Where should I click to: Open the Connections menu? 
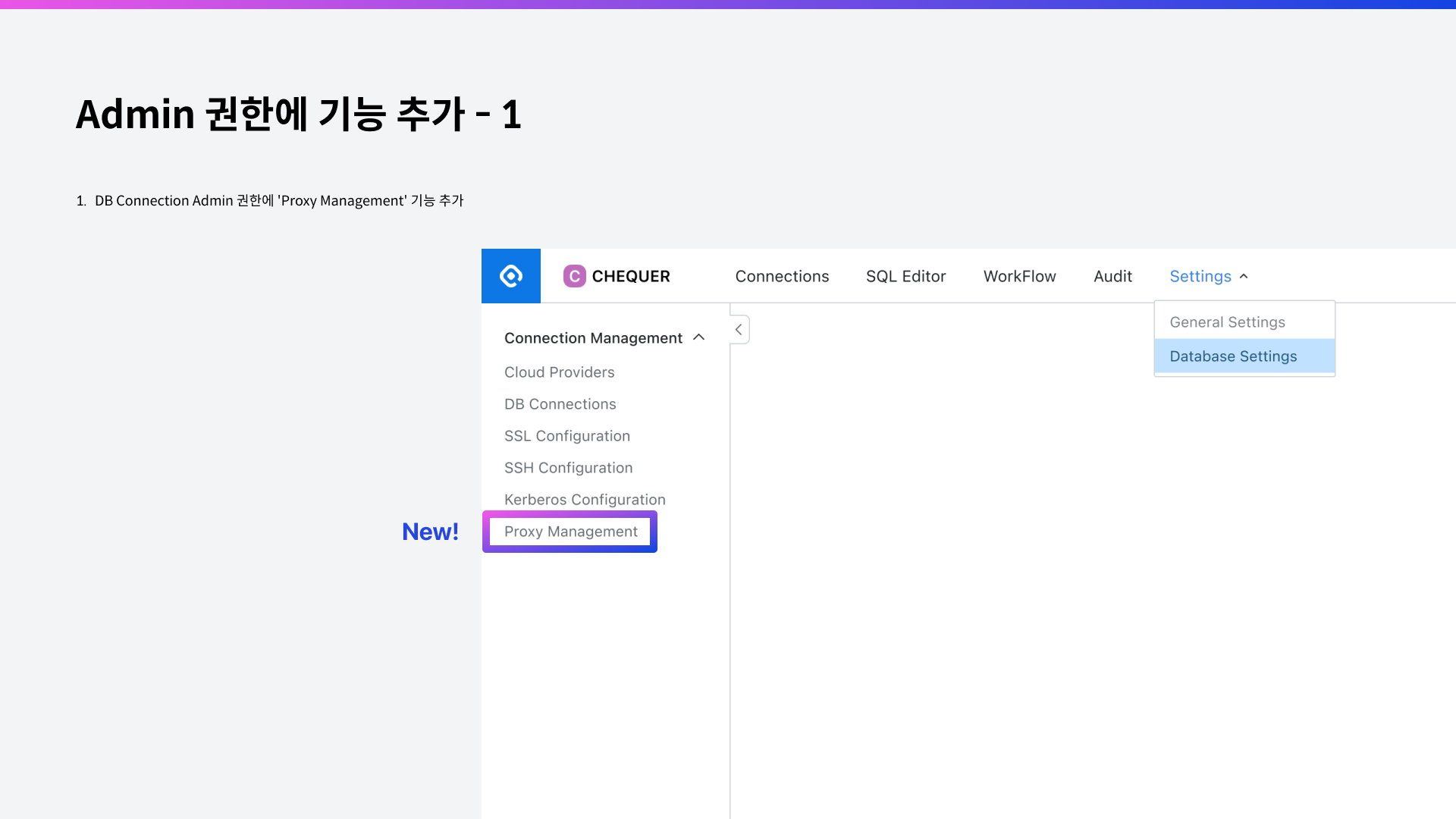click(x=782, y=277)
